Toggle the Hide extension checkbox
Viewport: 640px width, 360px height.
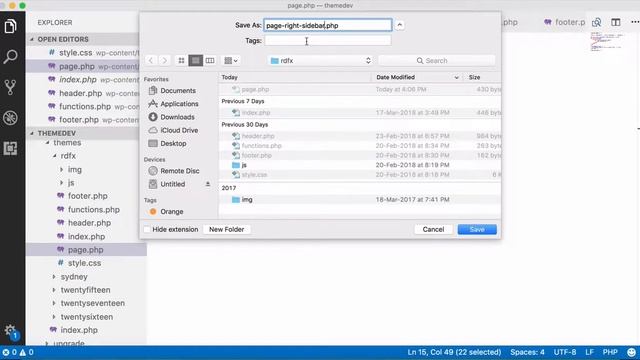[147, 229]
